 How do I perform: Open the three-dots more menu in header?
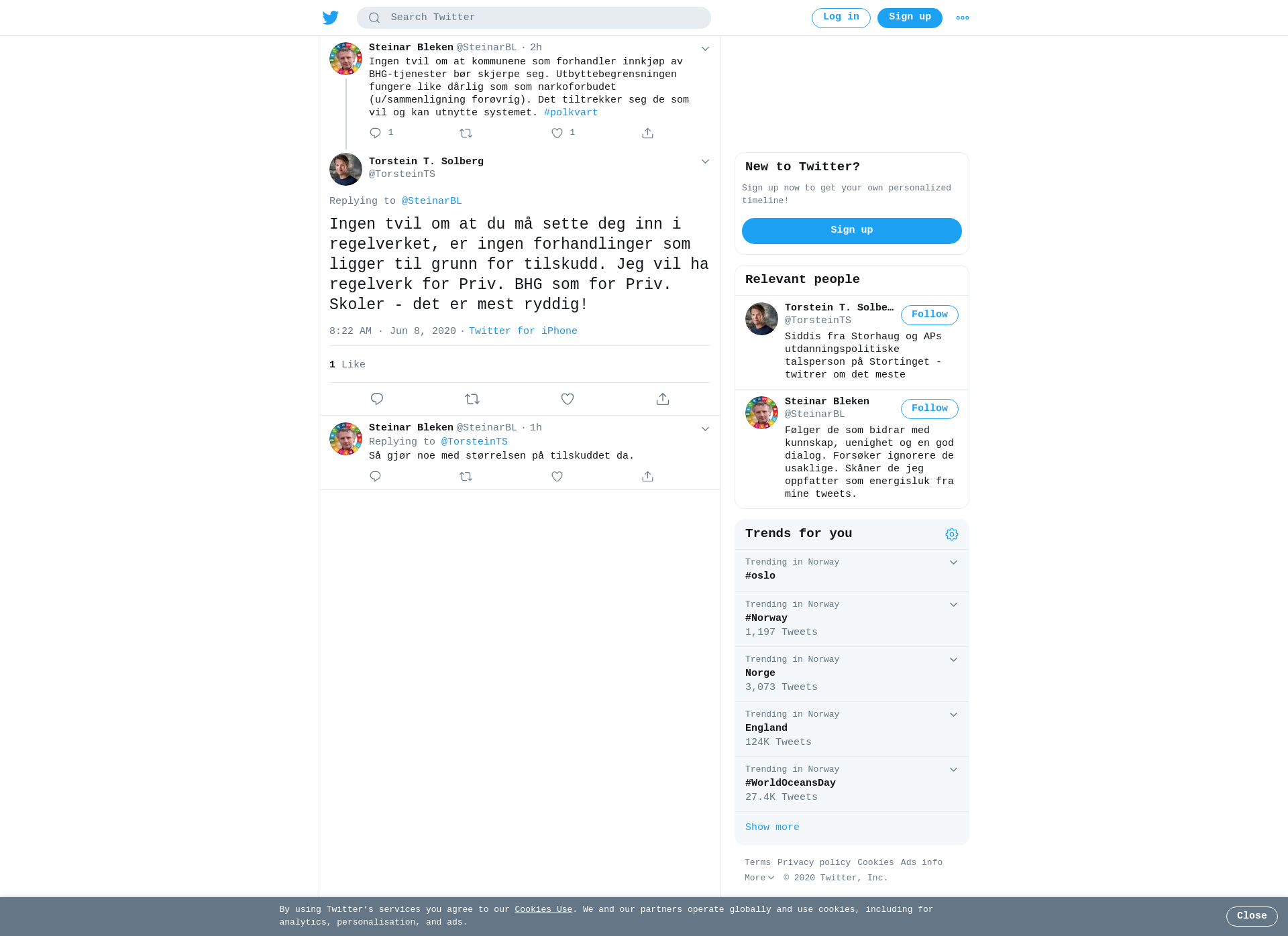click(963, 18)
